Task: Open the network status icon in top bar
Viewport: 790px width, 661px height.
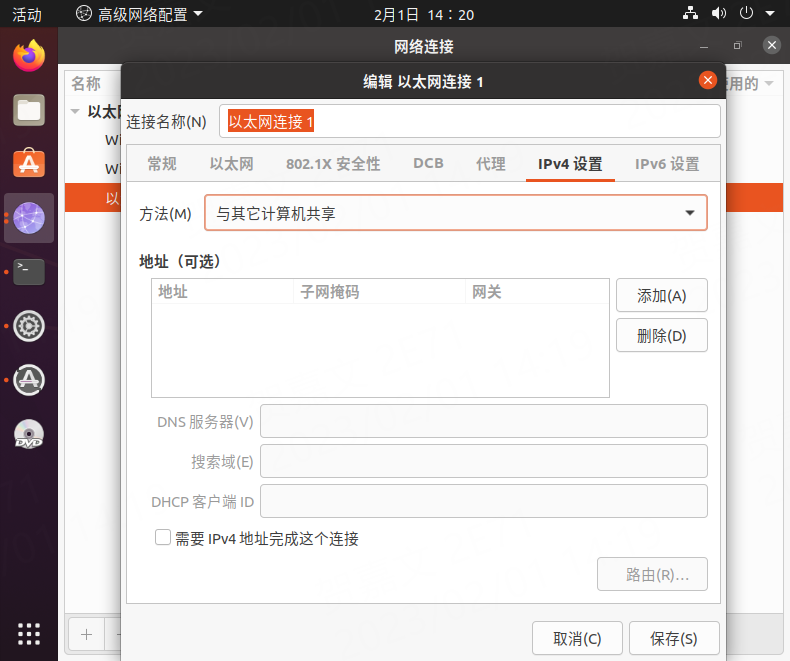Action: 690,14
